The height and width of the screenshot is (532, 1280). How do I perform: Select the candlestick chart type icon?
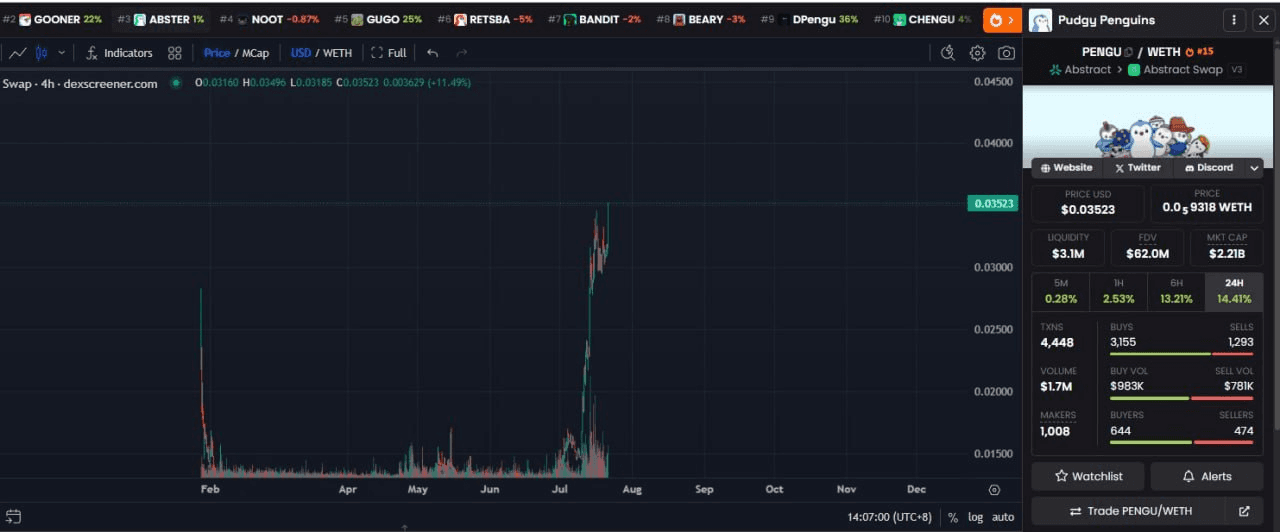42,53
